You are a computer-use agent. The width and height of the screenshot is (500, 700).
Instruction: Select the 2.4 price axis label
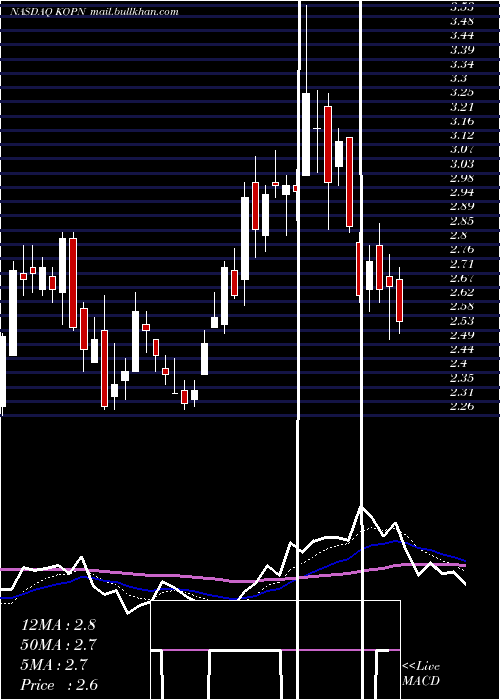pyautogui.click(x=459, y=364)
